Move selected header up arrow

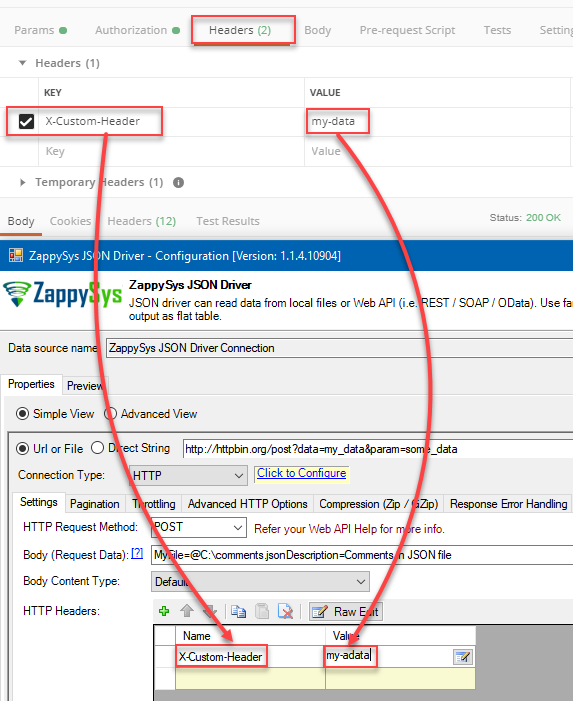(x=187, y=611)
